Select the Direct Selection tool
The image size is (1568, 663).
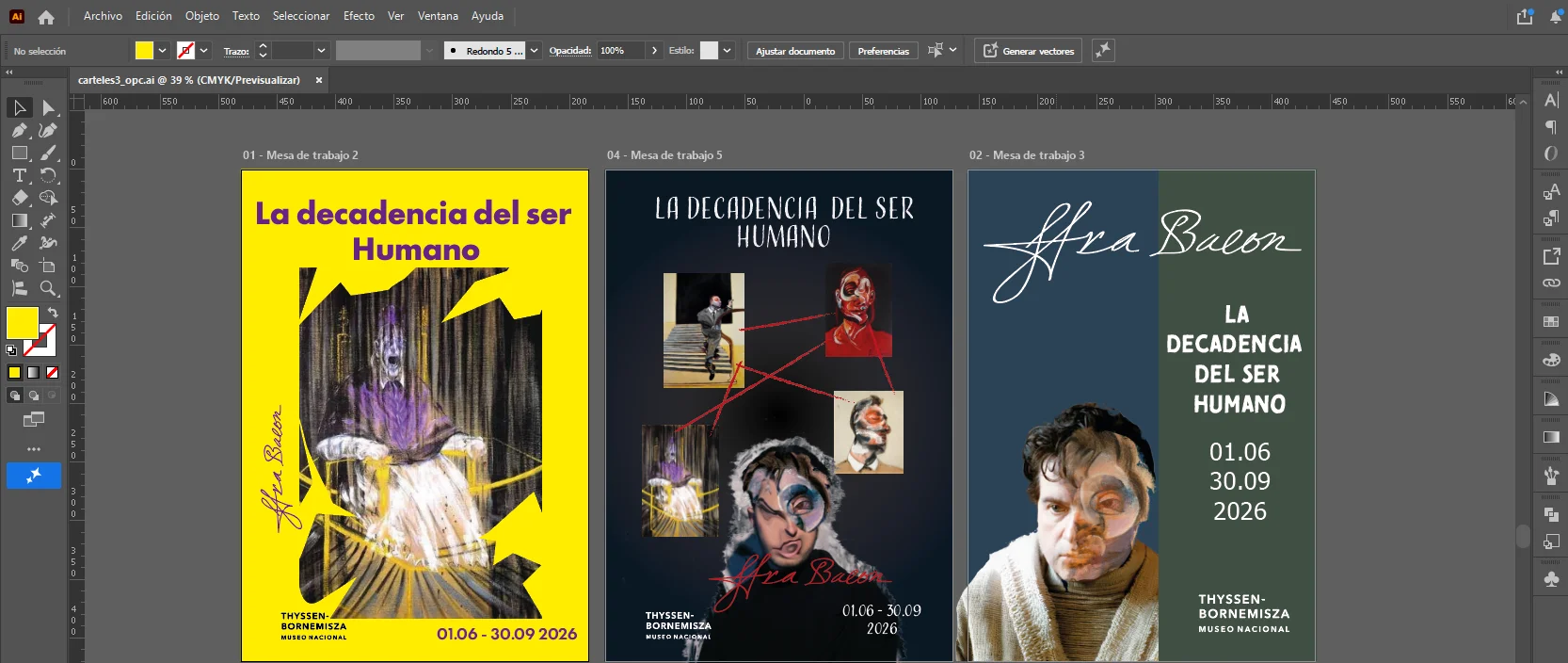pyautogui.click(x=48, y=107)
